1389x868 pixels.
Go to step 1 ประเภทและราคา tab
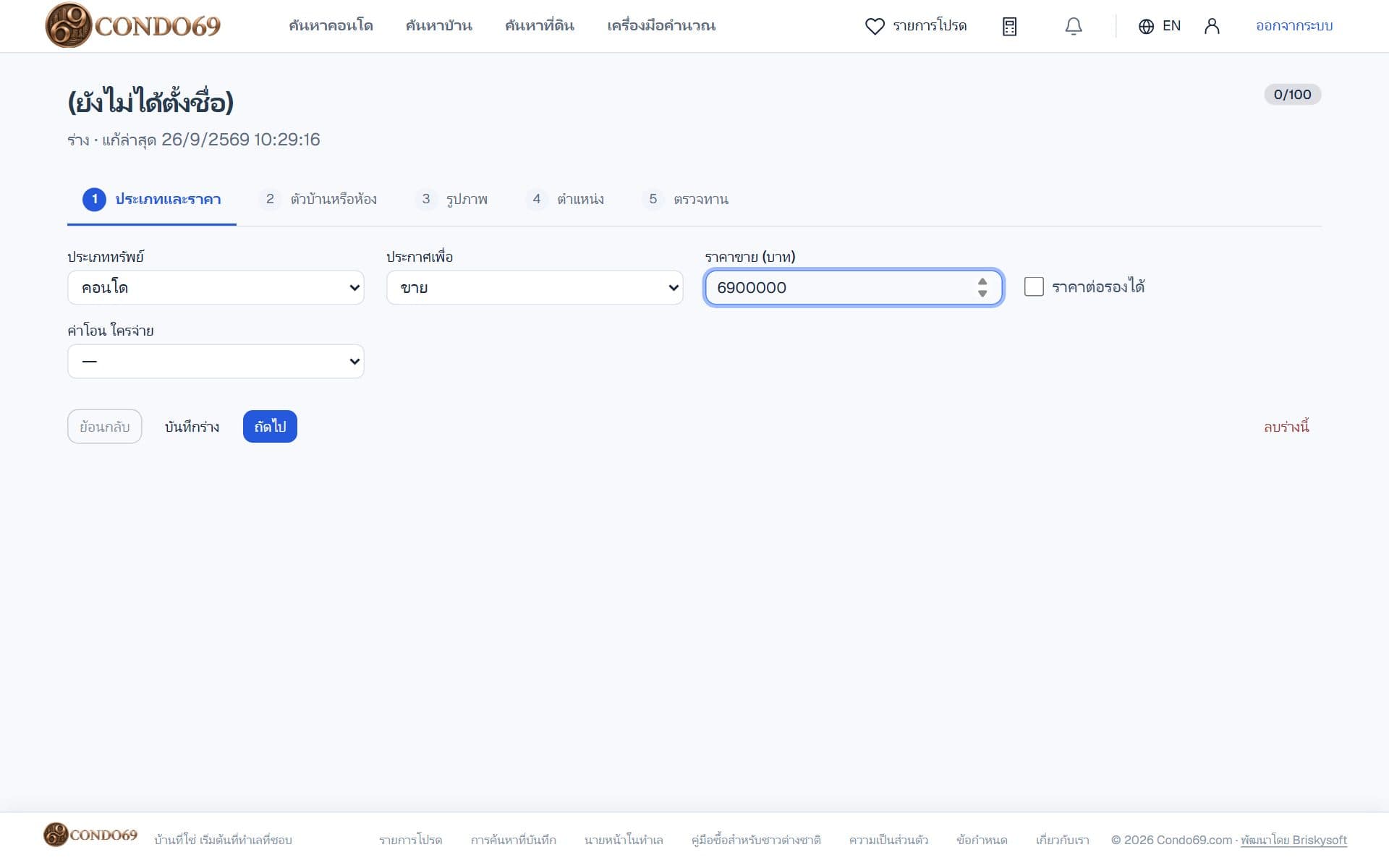pos(152,200)
